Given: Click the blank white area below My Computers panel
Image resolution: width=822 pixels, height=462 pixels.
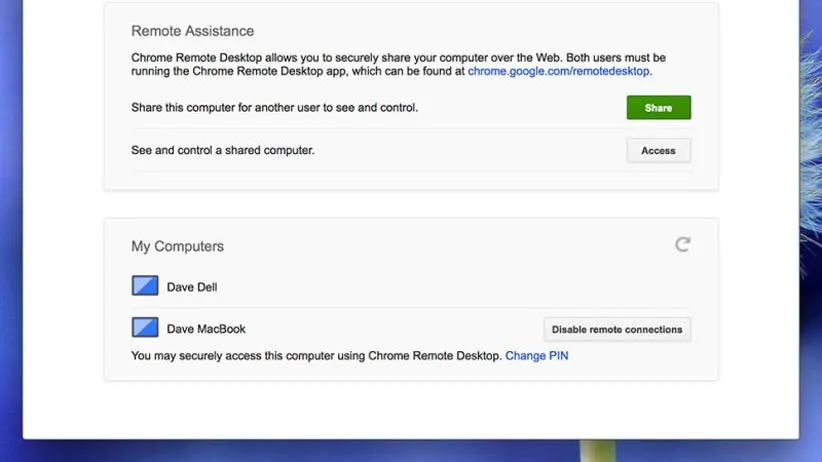Looking at the screenshot, I should coord(410,410).
